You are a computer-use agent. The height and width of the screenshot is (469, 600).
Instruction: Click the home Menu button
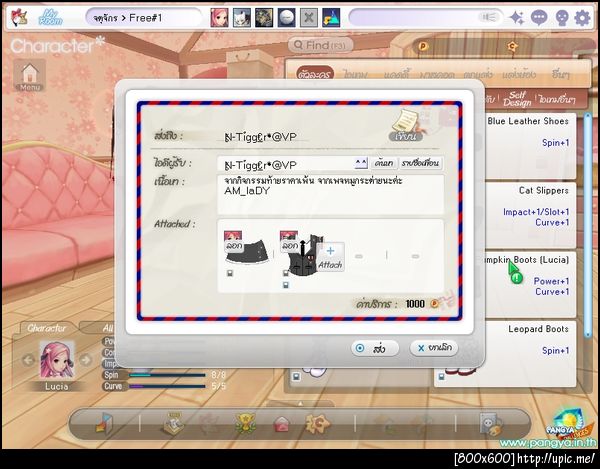click(30, 75)
